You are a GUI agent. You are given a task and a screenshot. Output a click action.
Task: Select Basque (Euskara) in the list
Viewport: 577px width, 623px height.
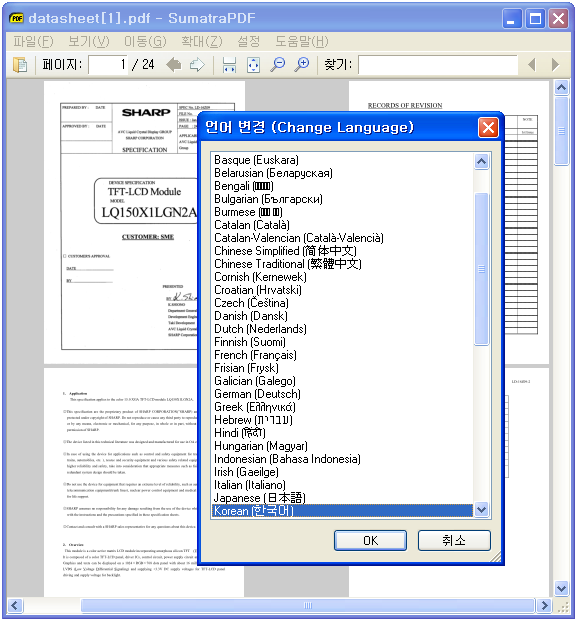point(342,160)
